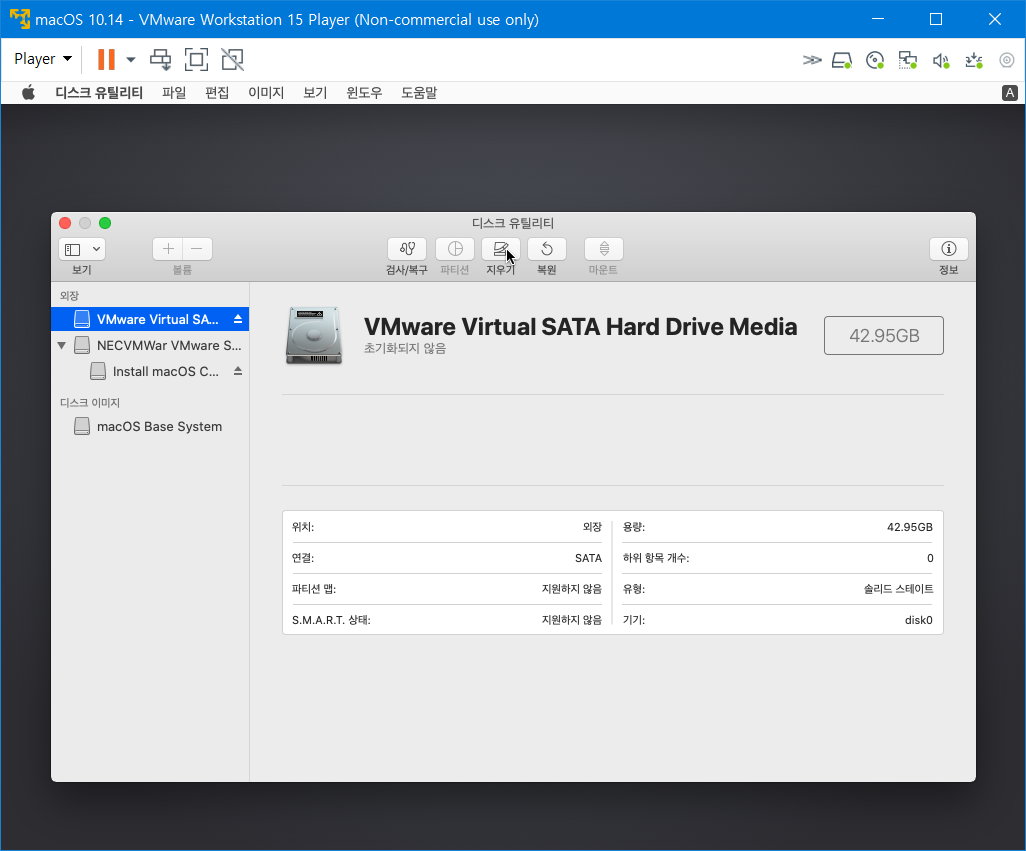
Task: Toggle VMware Unity mode icon
Action: click(x=232, y=60)
